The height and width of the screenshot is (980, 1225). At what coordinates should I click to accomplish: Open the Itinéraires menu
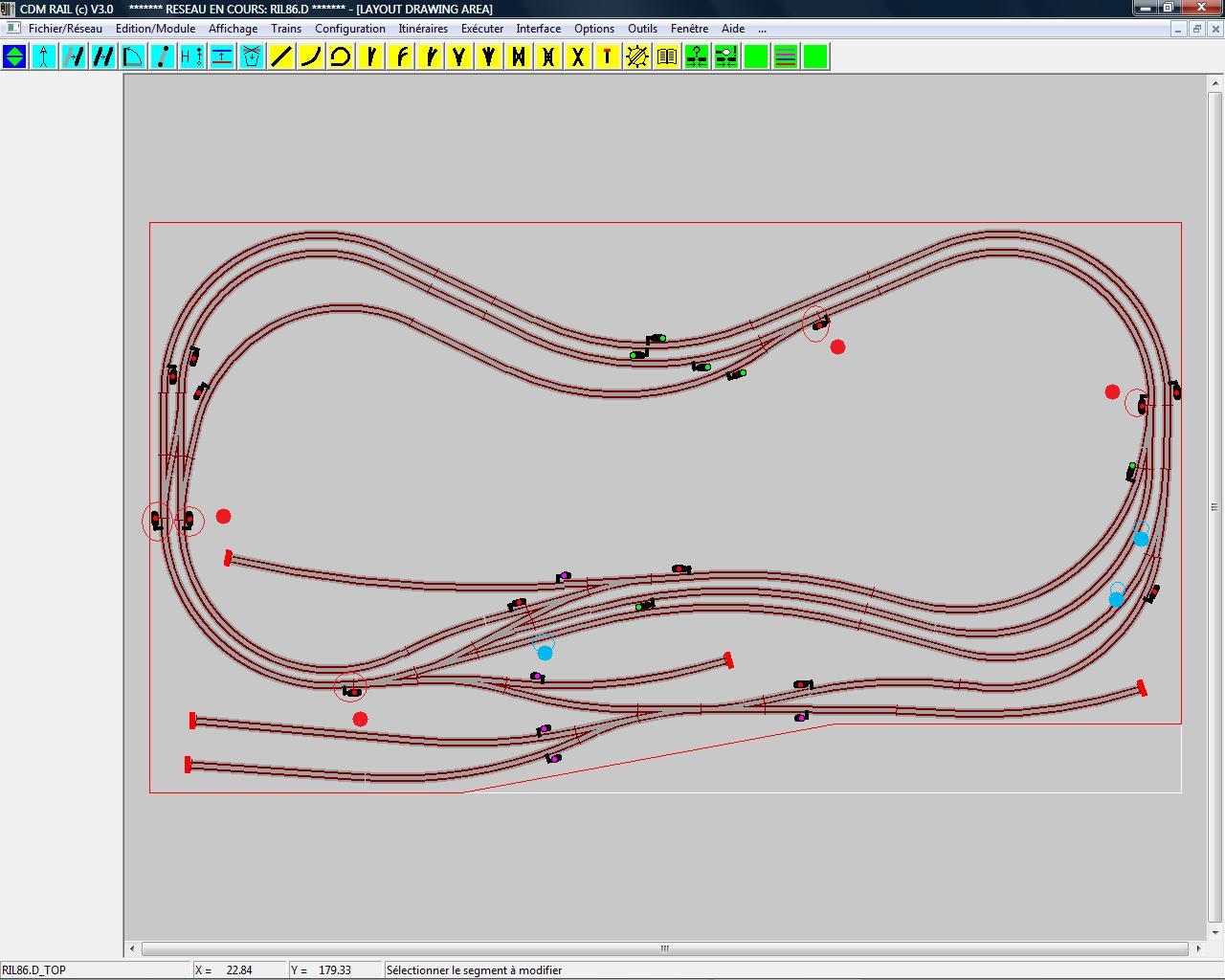point(423,29)
